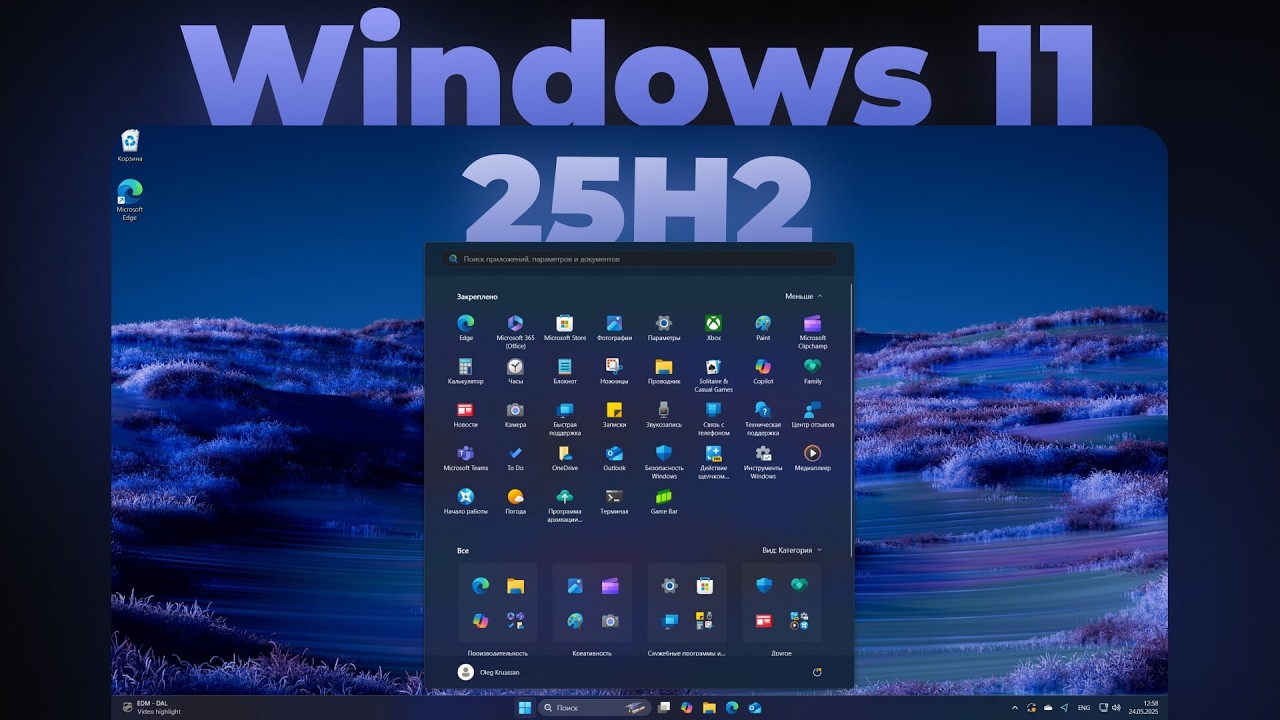Image resolution: width=1280 pixels, height=720 pixels.
Task: Open Copilot from the taskbar
Action: pos(686,708)
